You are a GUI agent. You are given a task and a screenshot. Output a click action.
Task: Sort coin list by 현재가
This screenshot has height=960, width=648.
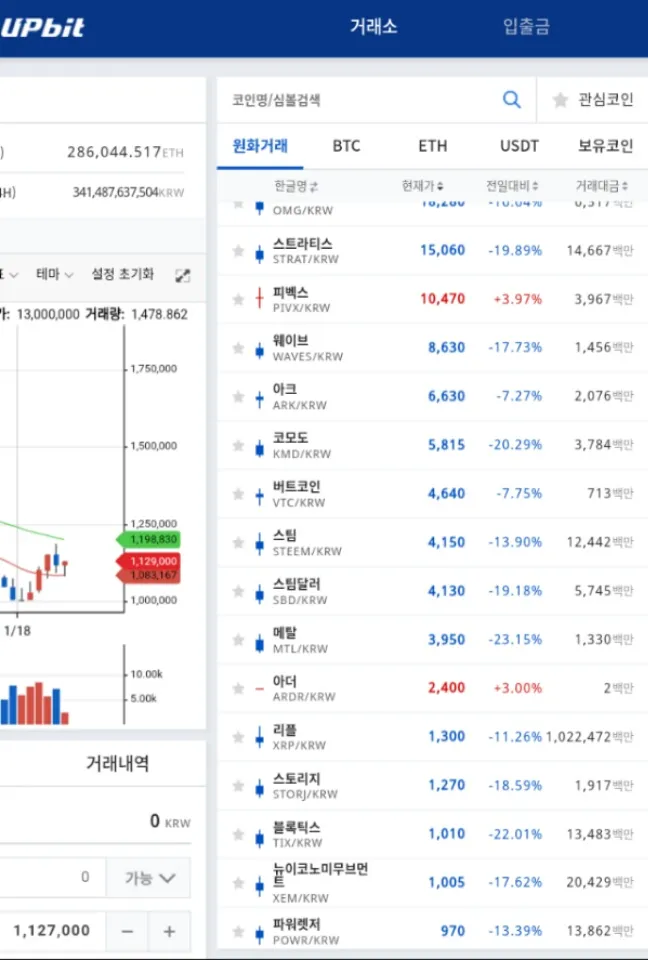pyautogui.click(x=423, y=186)
